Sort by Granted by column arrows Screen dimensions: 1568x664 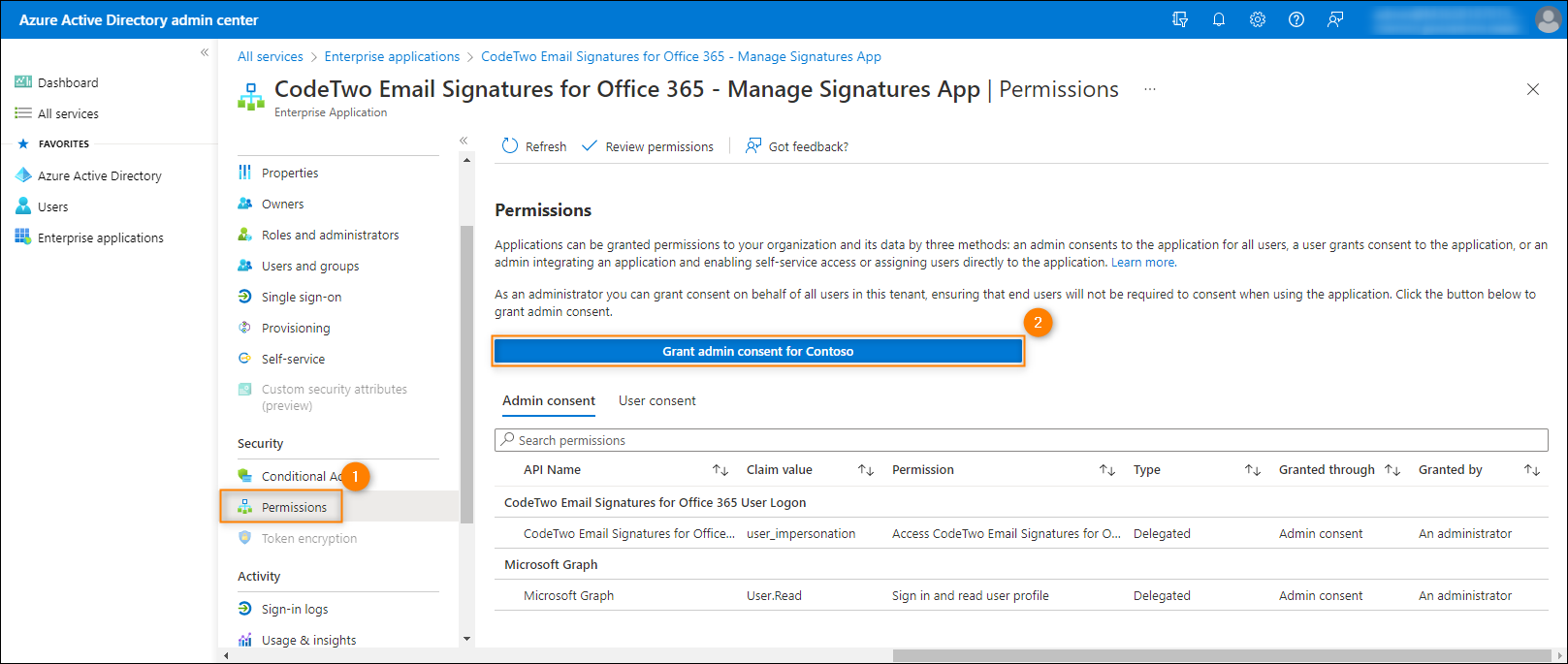point(1532,470)
